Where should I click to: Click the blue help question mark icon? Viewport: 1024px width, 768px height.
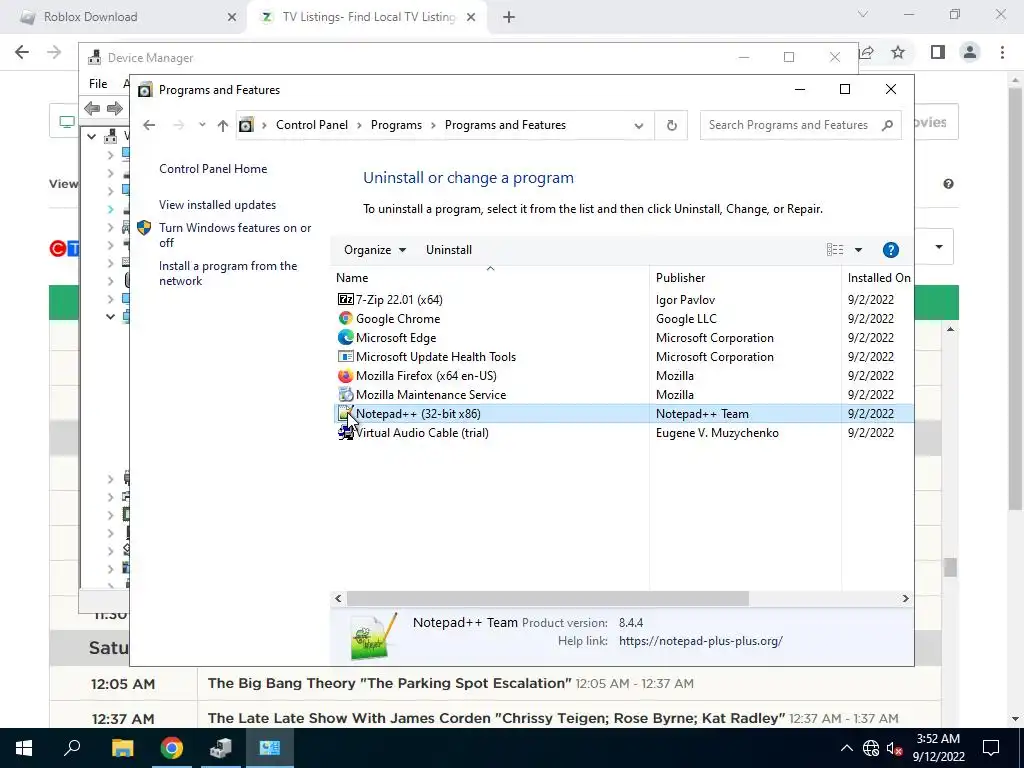pyautogui.click(x=890, y=249)
